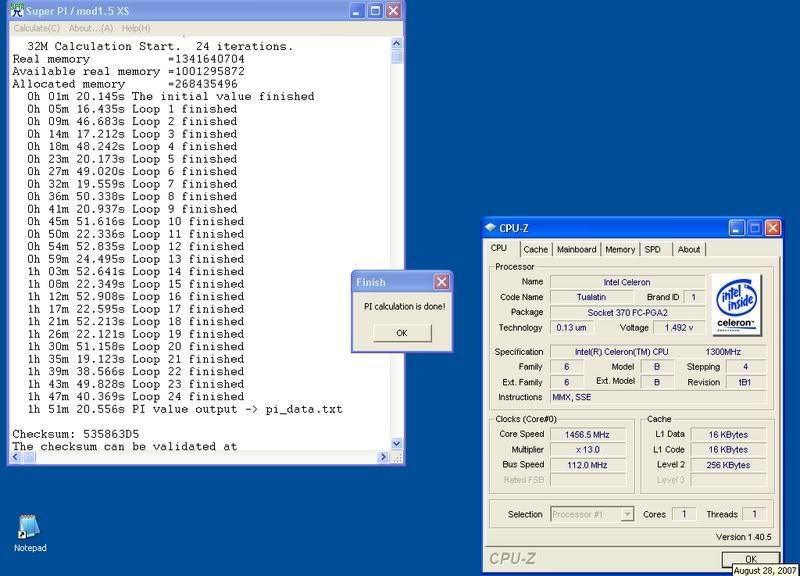Screen dimensions: 800x576
Task: Click the PI calculation is done message
Action: click(404, 307)
